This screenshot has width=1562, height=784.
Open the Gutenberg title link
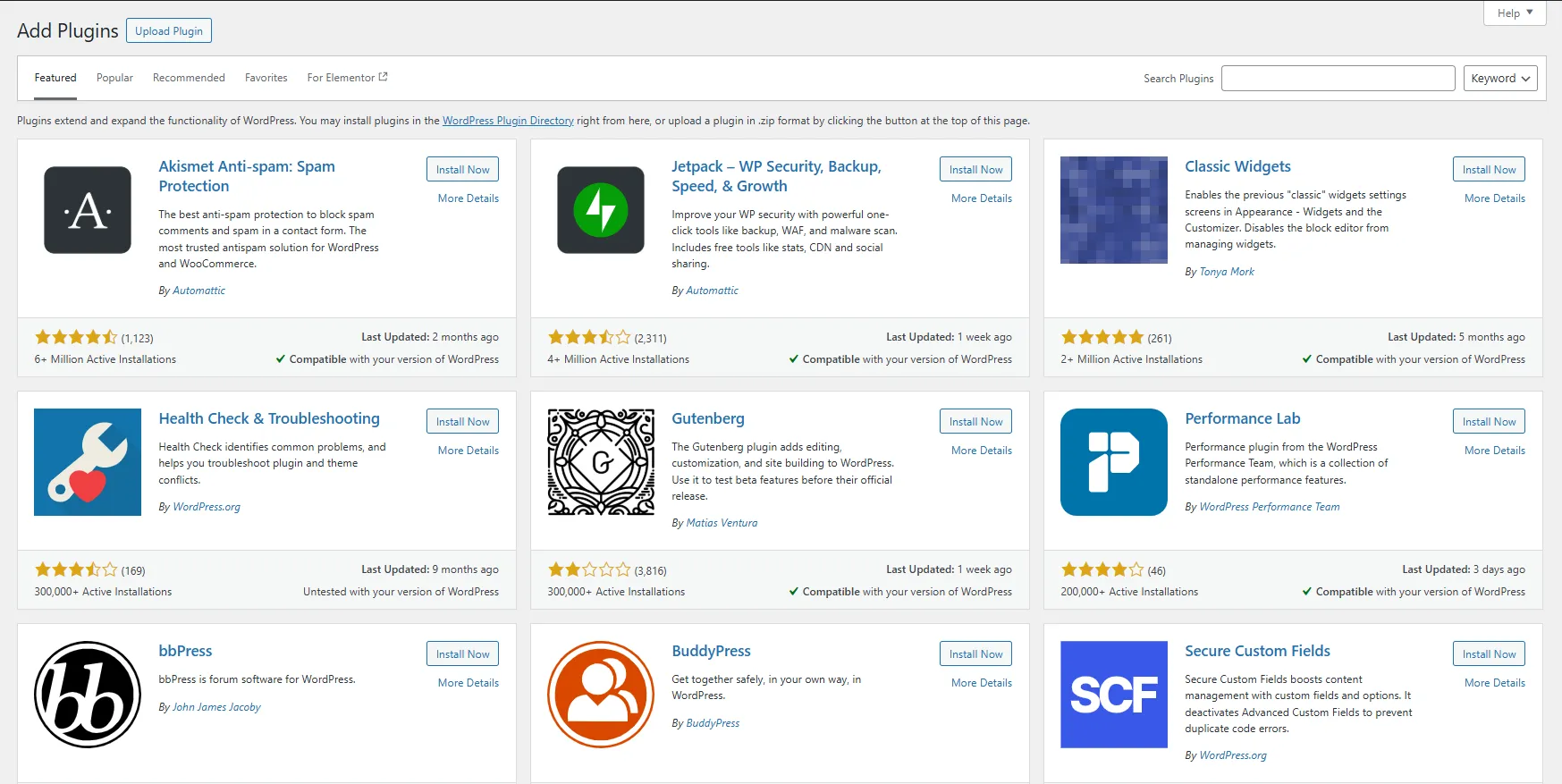click(708, 418)
